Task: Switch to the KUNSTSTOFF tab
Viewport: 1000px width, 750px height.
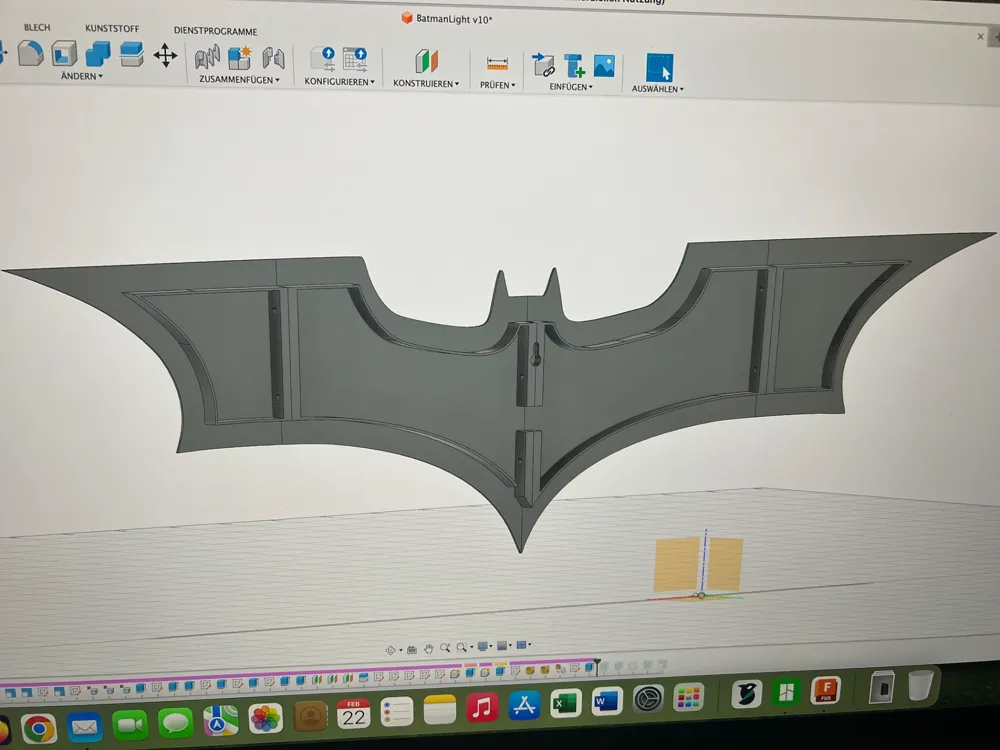Action: point(112,29)
